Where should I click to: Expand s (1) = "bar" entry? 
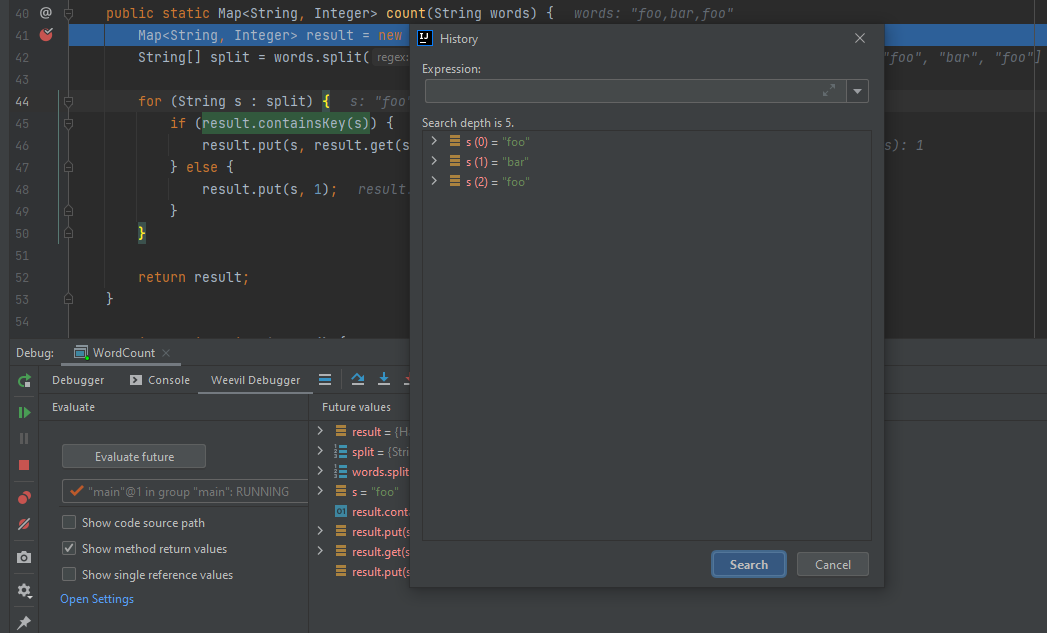(434, 161)
